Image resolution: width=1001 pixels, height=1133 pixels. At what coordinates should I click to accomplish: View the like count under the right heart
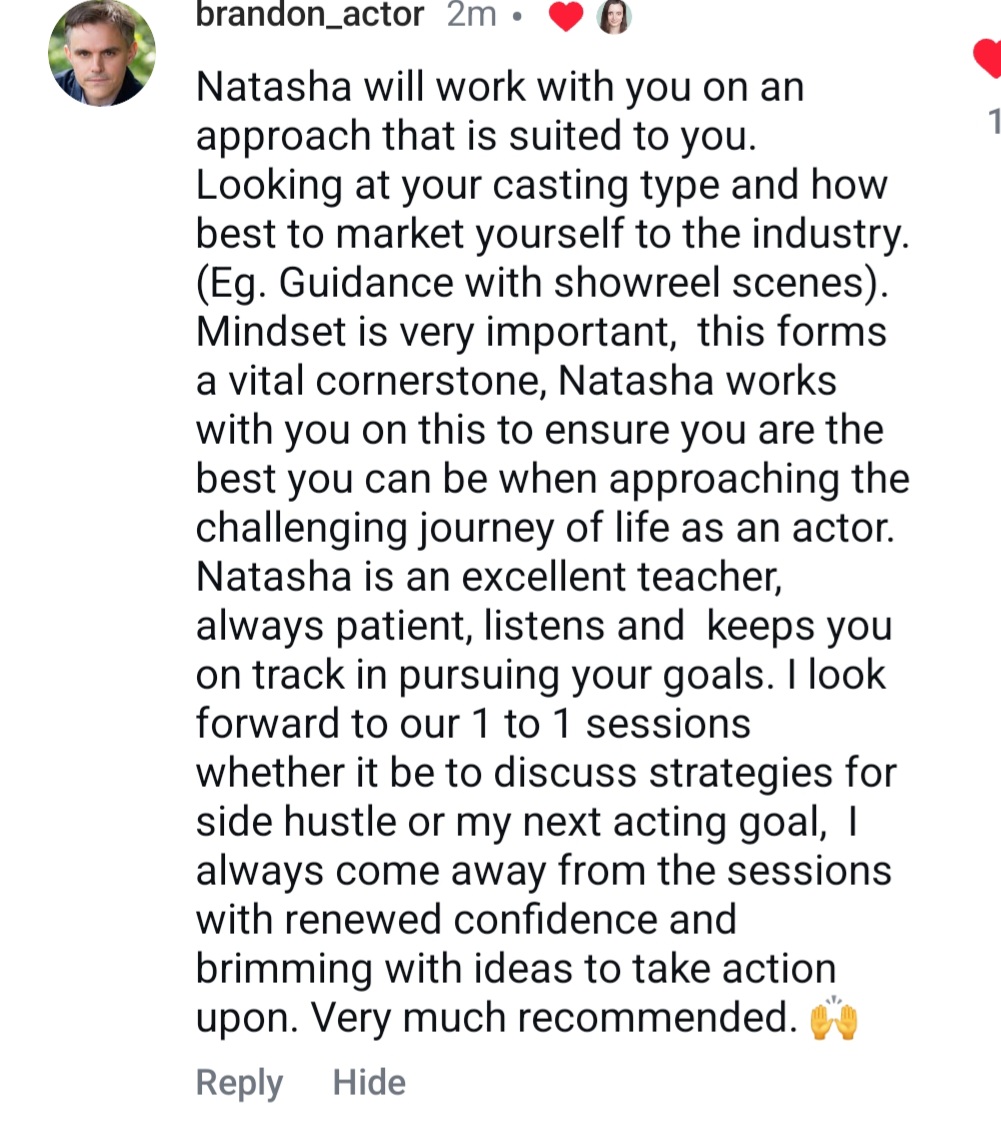(x=993, y=121)
